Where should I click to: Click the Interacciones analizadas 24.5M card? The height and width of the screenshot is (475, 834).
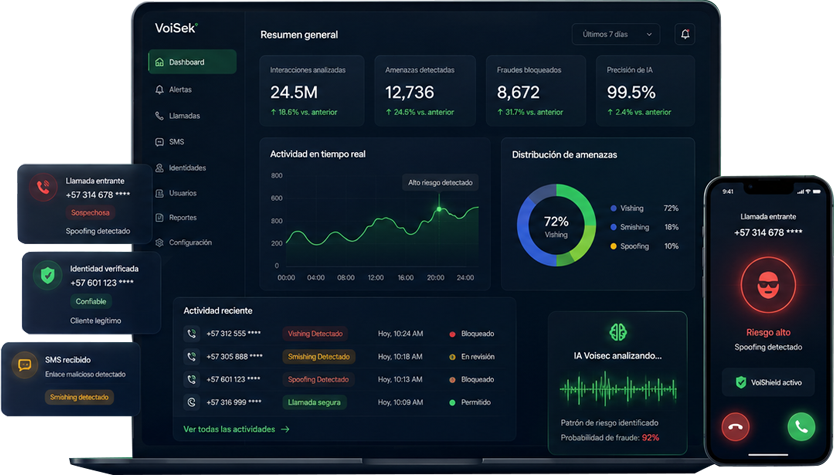312,91
